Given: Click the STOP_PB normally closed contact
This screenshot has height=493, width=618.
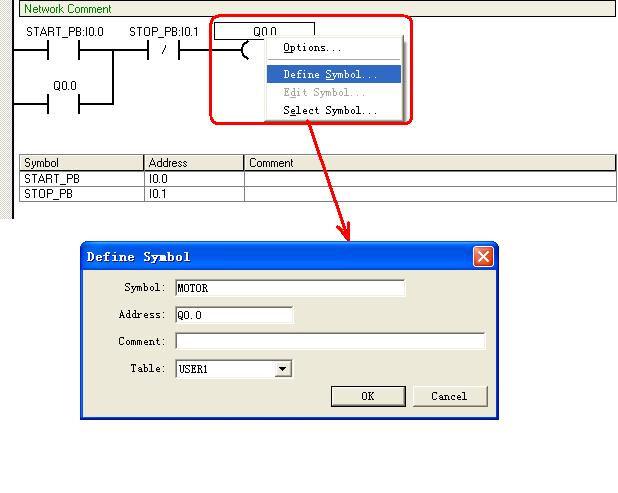Looking at the screenshot, I should 163,50.
